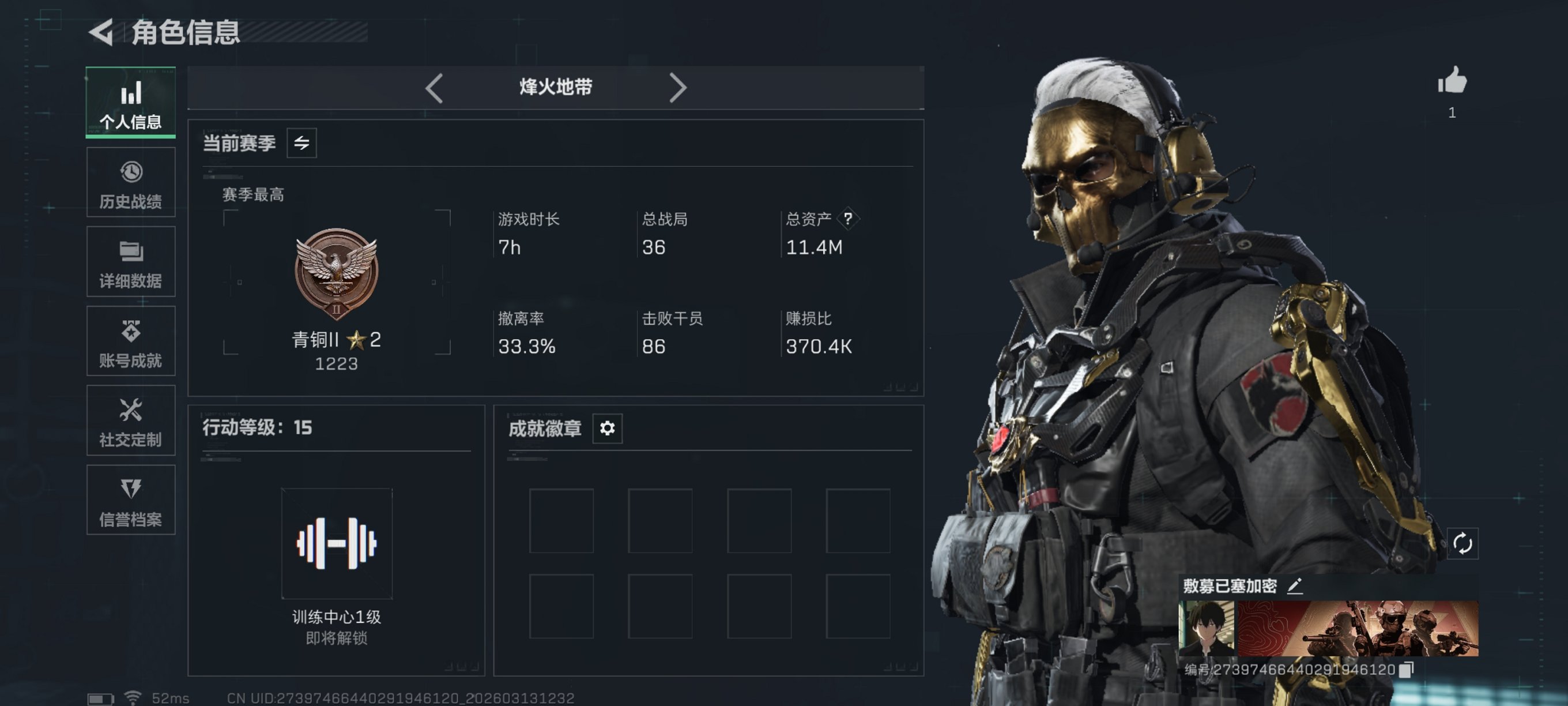Copy the player ID number
The height and width of the screenshot is (706, 1568).
(x=1406, y=670)
